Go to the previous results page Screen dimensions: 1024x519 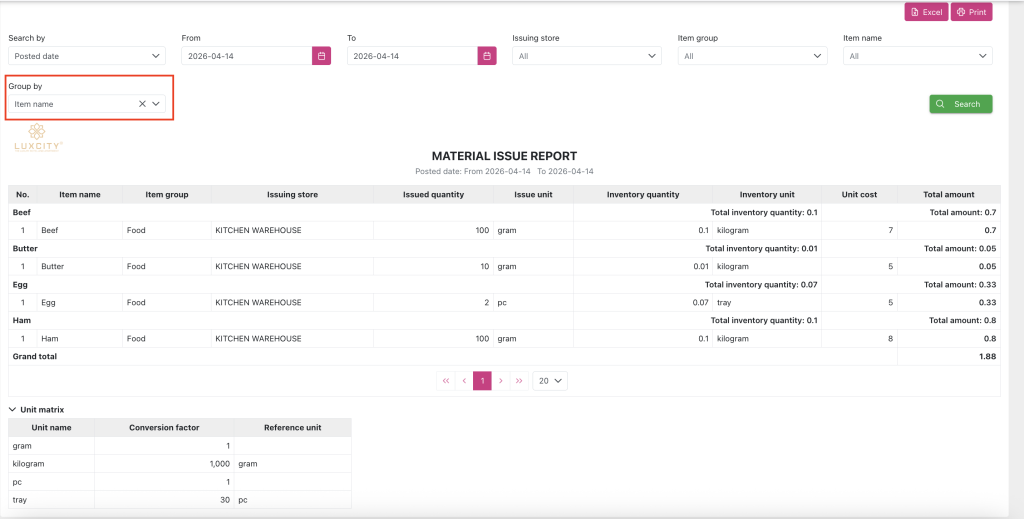click(464, 381)
